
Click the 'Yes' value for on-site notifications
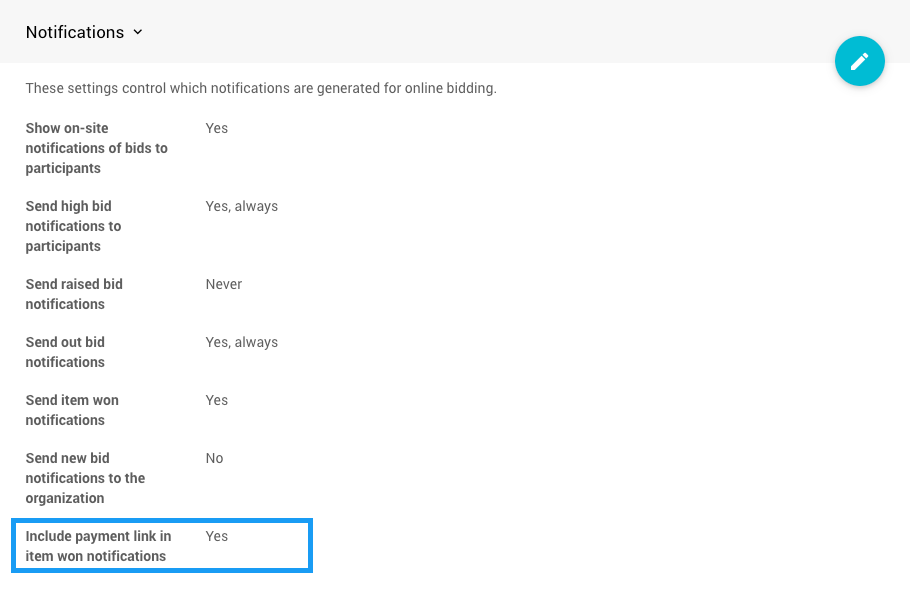click(216, 128)
